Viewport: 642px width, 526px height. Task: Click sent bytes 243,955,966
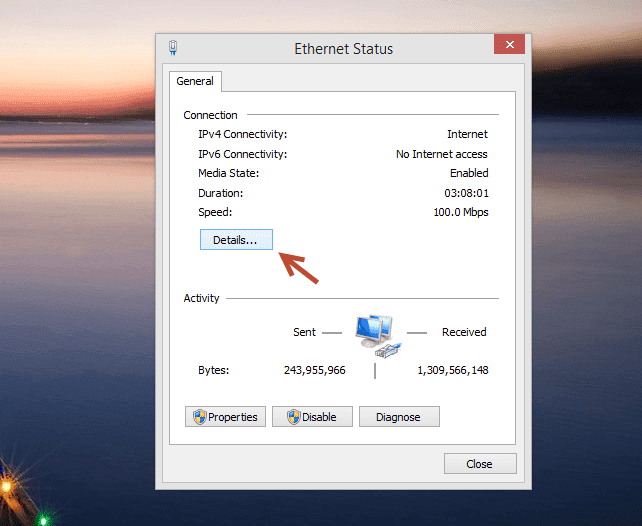click(314, 370)
